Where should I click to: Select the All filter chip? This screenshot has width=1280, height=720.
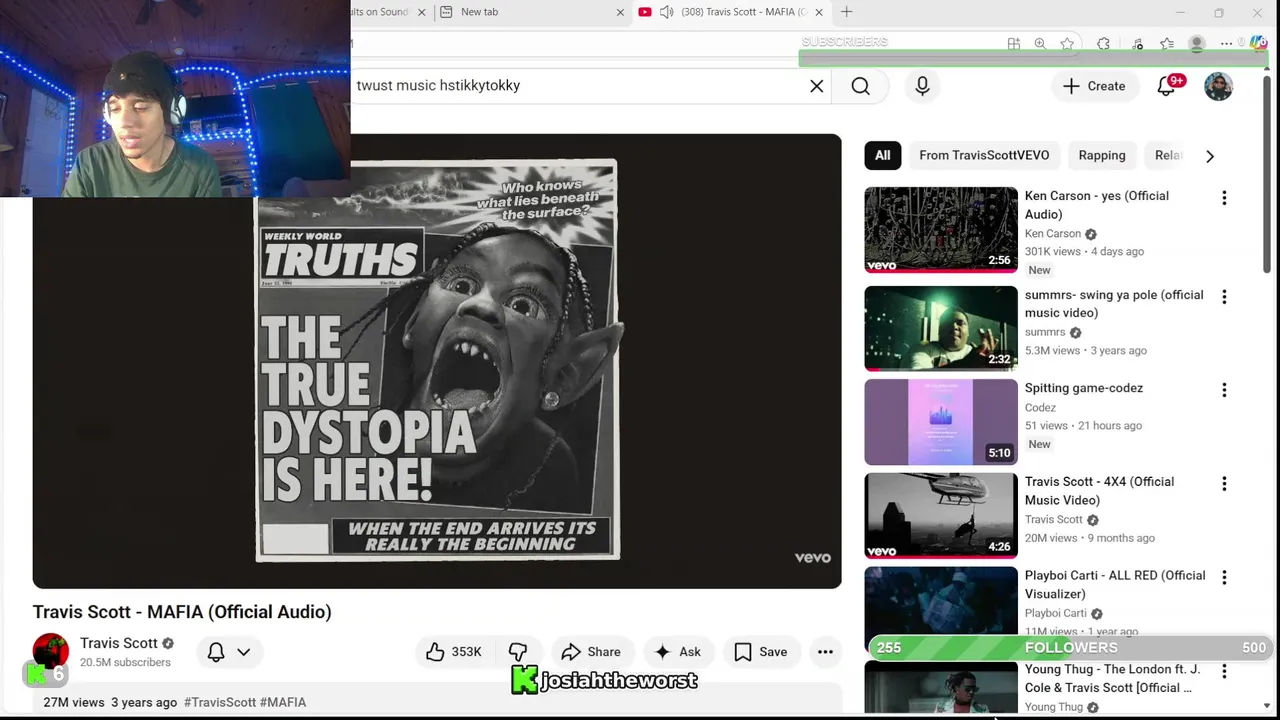[x=882, y=155]
